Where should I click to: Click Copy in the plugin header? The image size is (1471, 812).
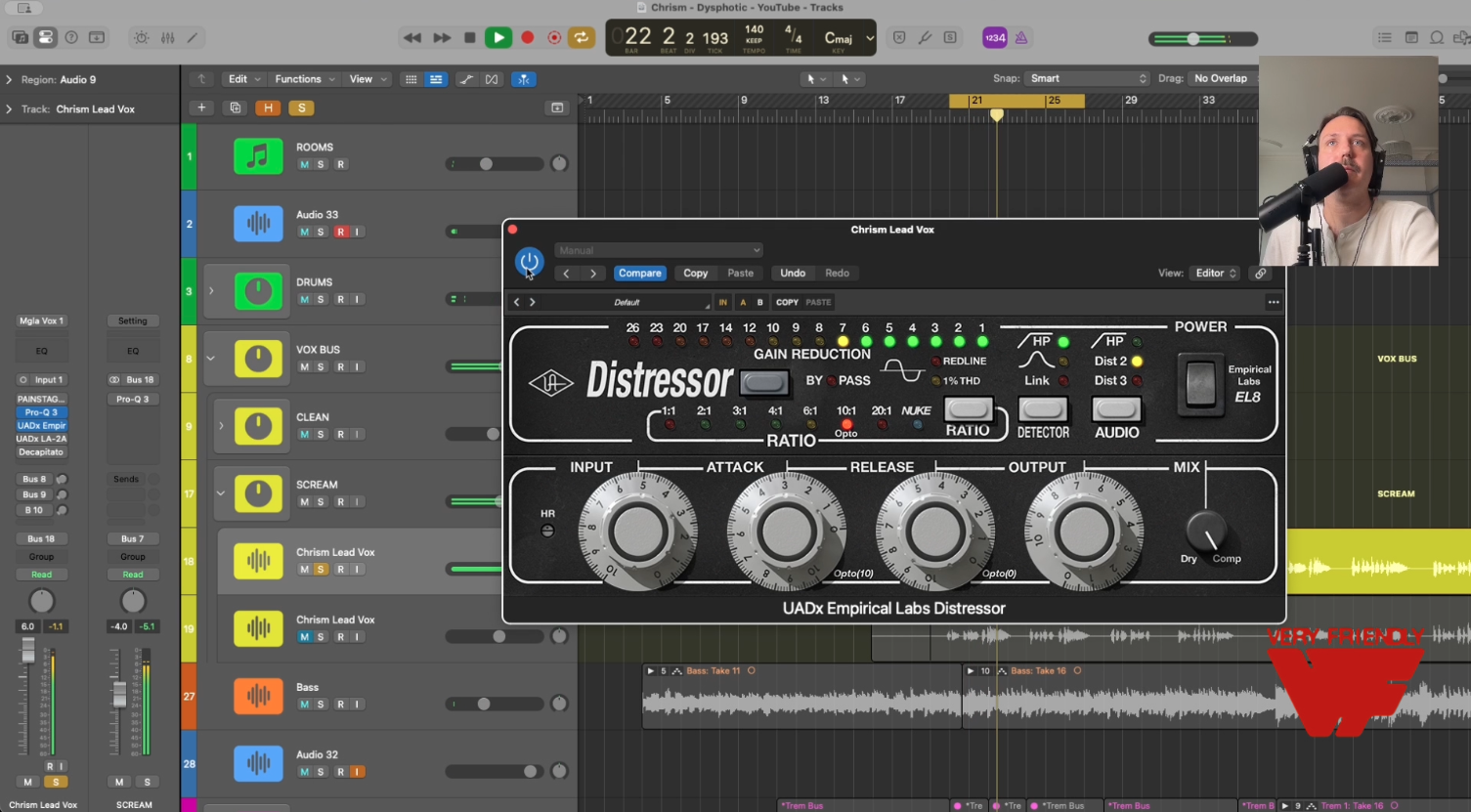pyautogui.click(x=696, y=274)
